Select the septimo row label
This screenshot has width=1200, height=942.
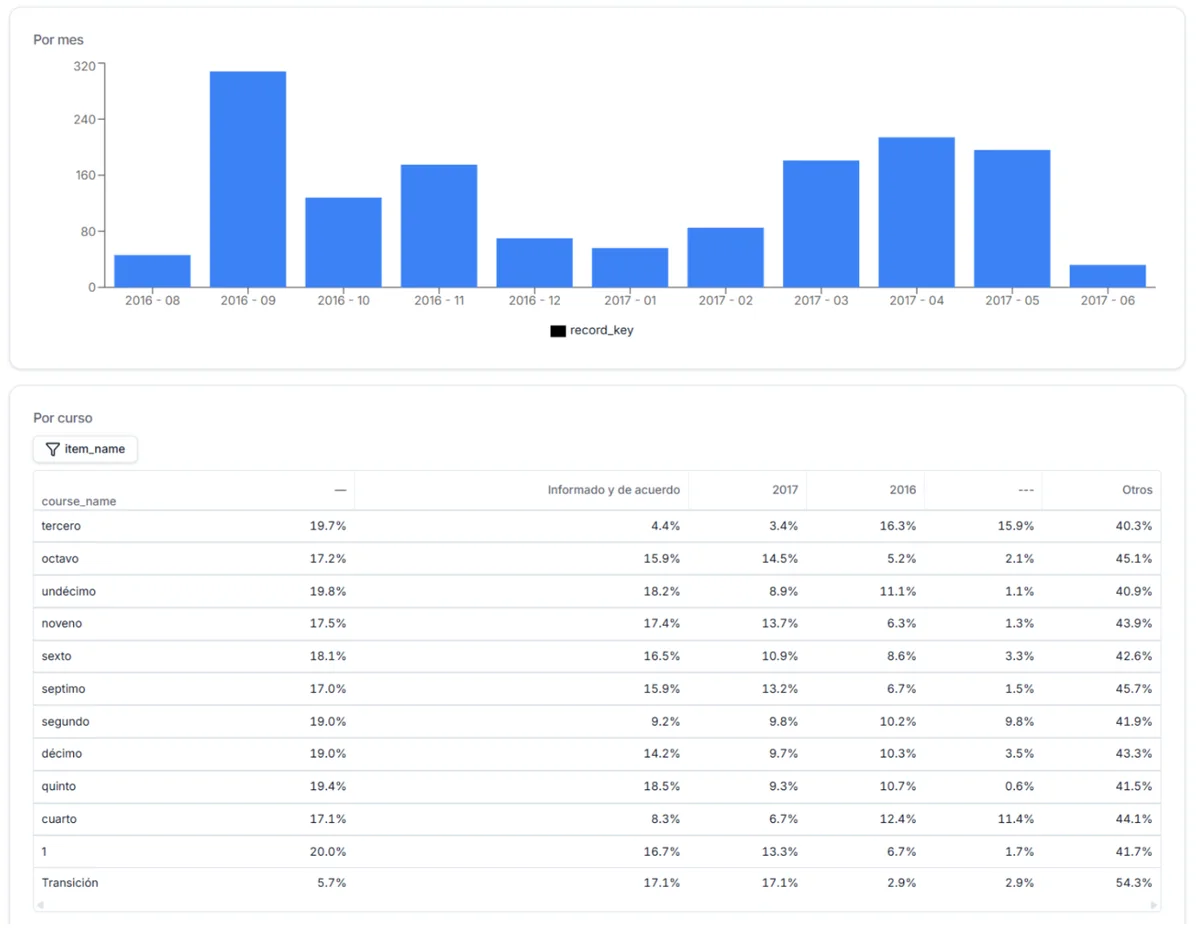[63, 689]
